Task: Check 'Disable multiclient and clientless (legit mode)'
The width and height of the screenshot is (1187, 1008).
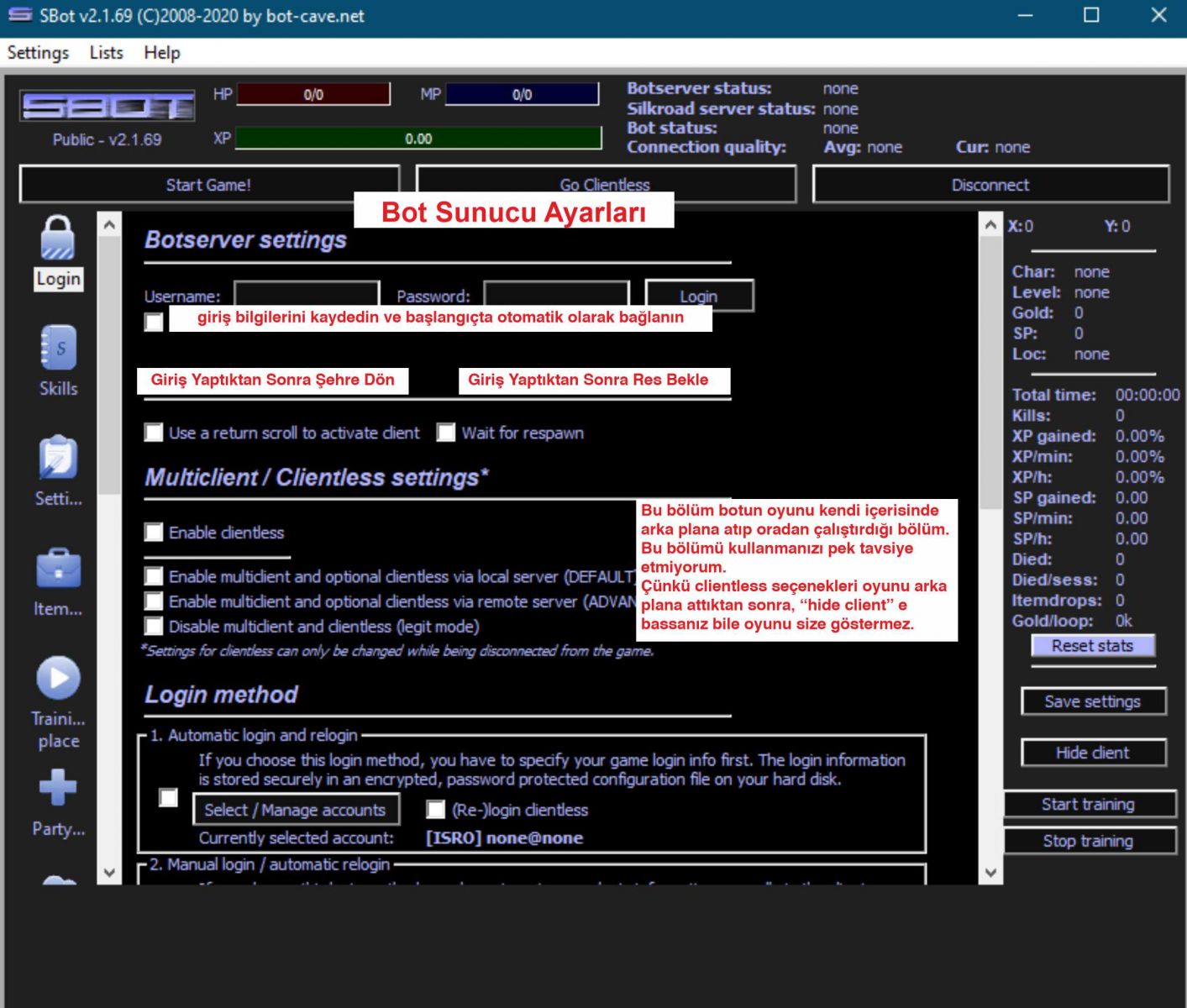Action: click(x=154, y=627)
